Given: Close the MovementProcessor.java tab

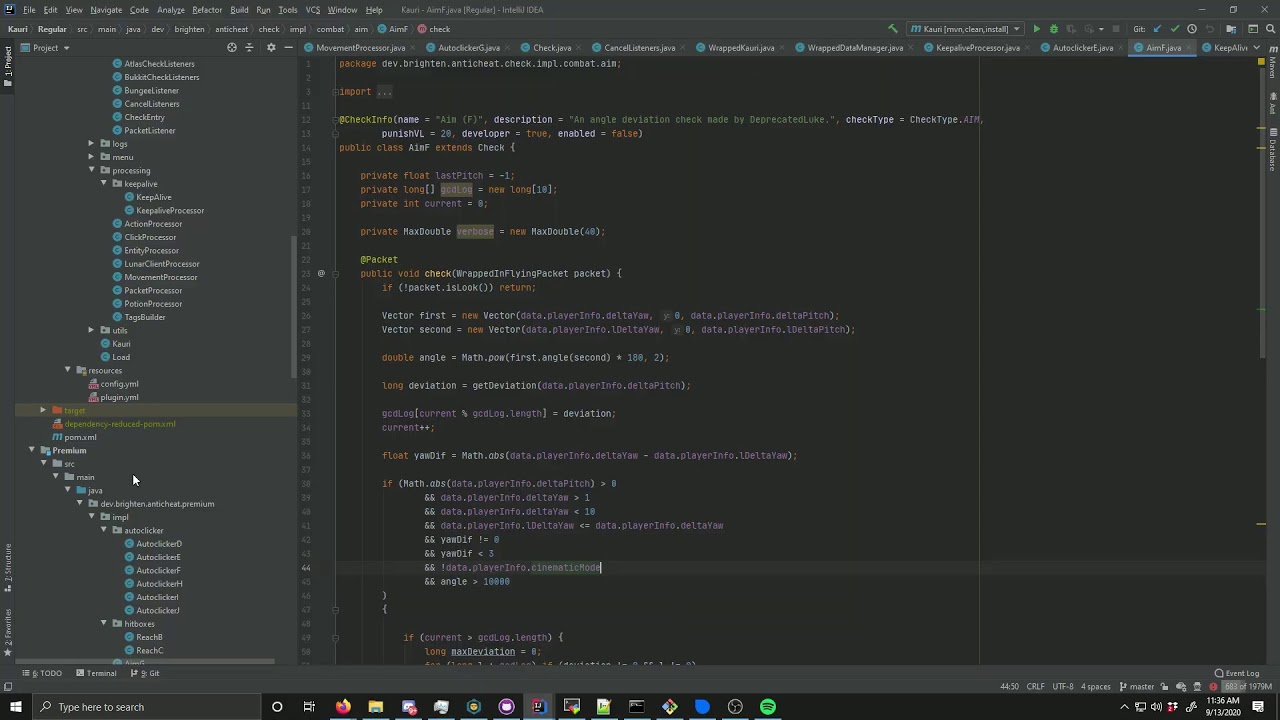Looking at the screenshot, I should (413, 48).
